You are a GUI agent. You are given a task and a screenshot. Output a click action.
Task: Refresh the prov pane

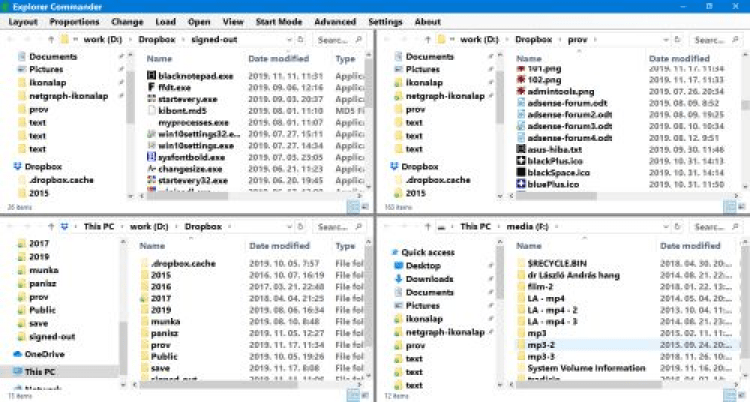tap(677, 39)
